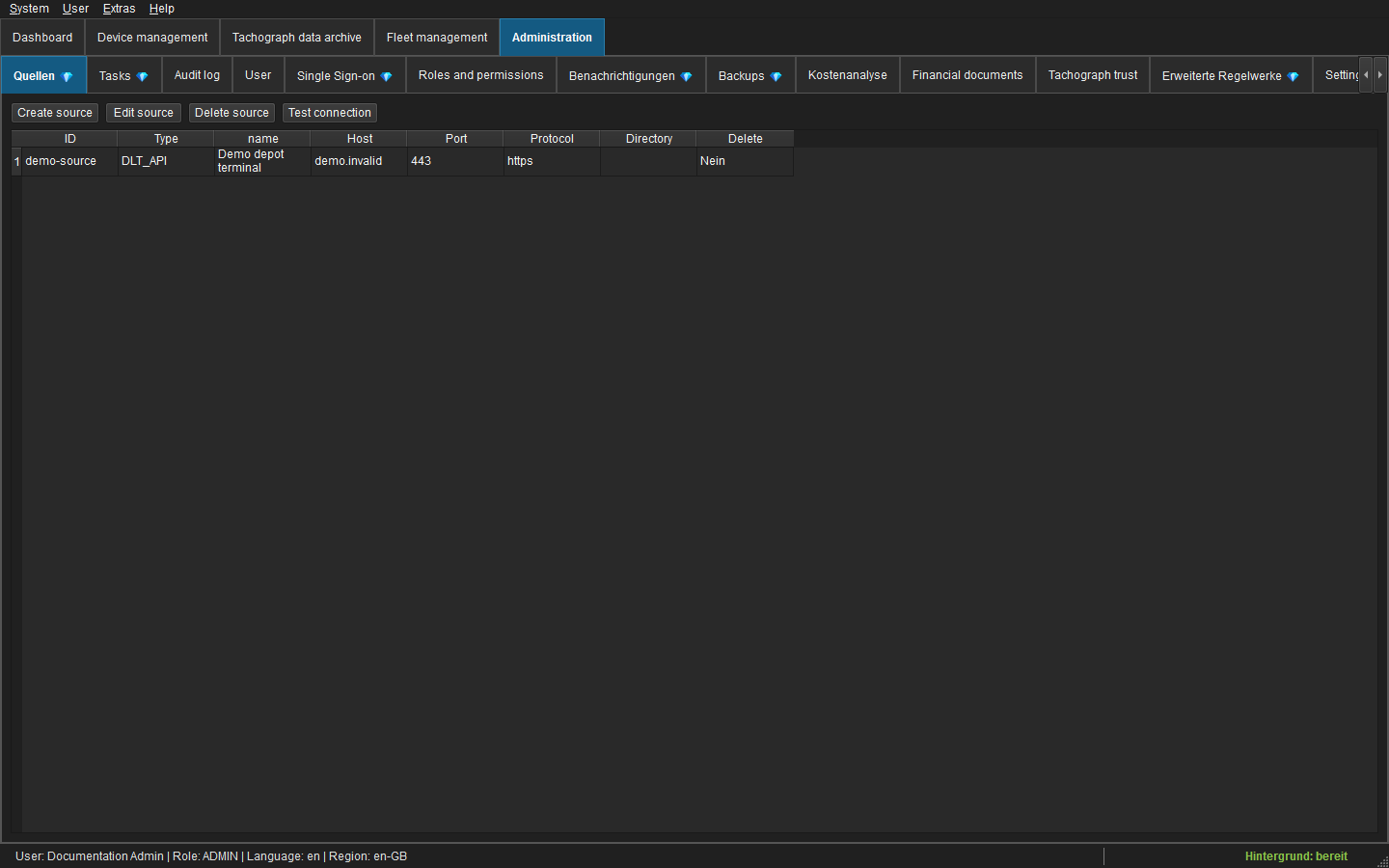Click the https protocol cell
The image size is (1389, 868).
click(552, 161)
